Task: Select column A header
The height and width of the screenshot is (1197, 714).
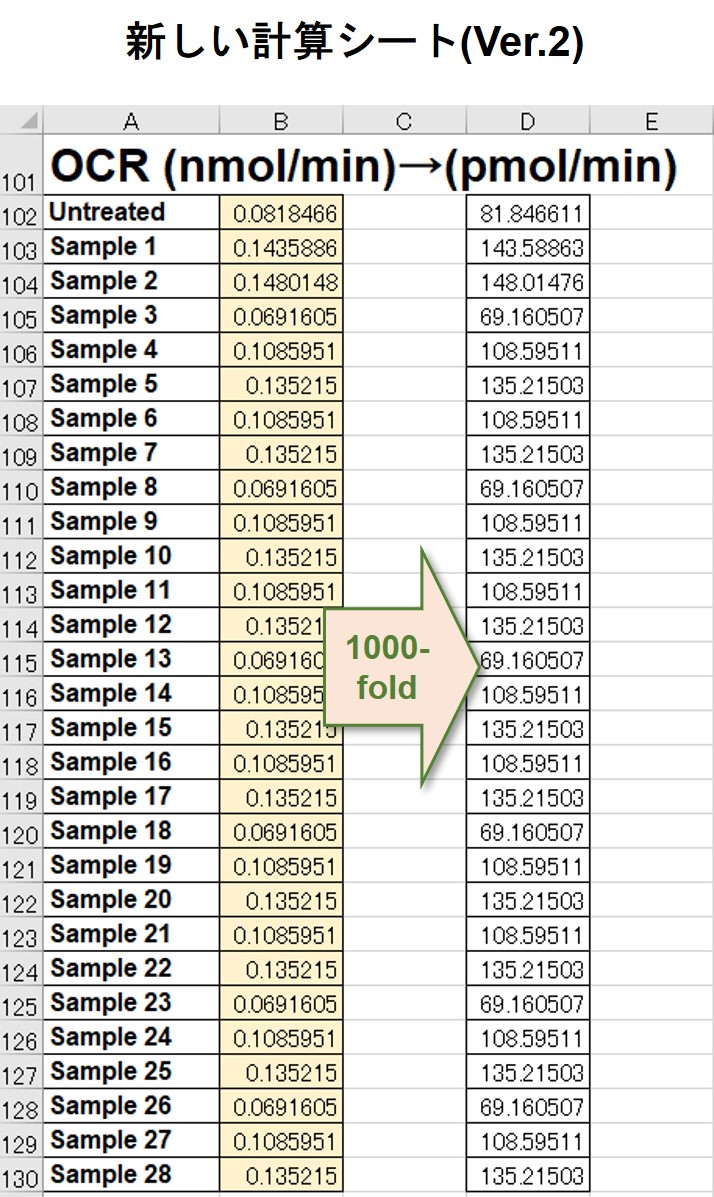Action: (x=131, y=121)
